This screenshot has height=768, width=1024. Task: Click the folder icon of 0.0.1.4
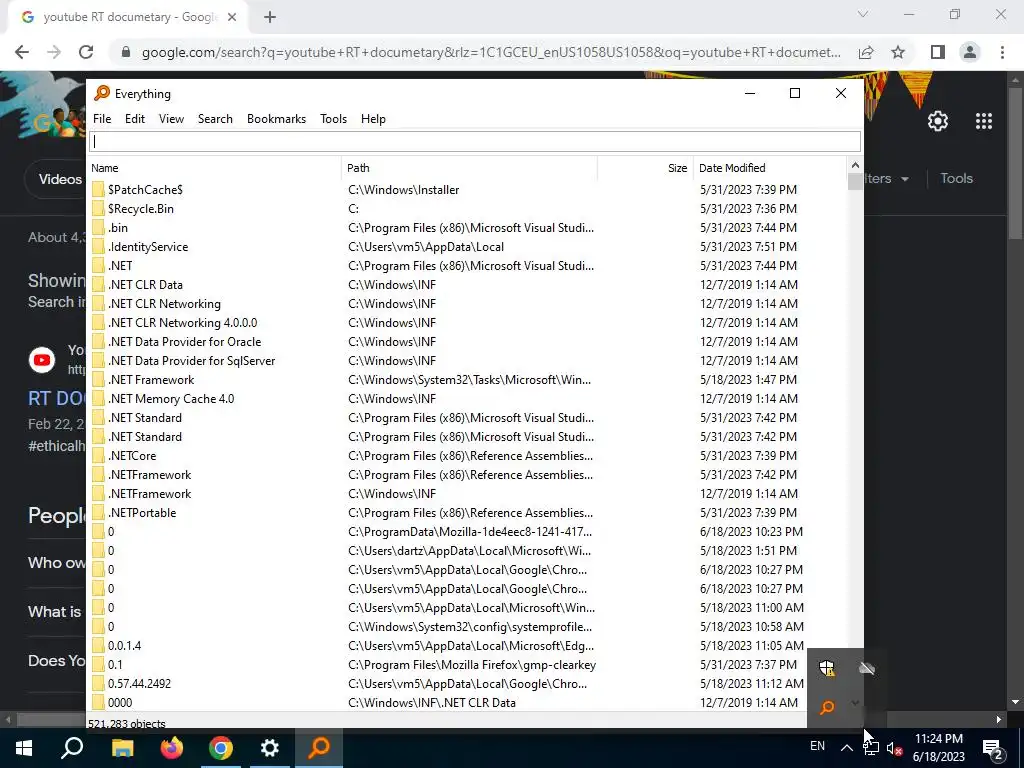98,645
